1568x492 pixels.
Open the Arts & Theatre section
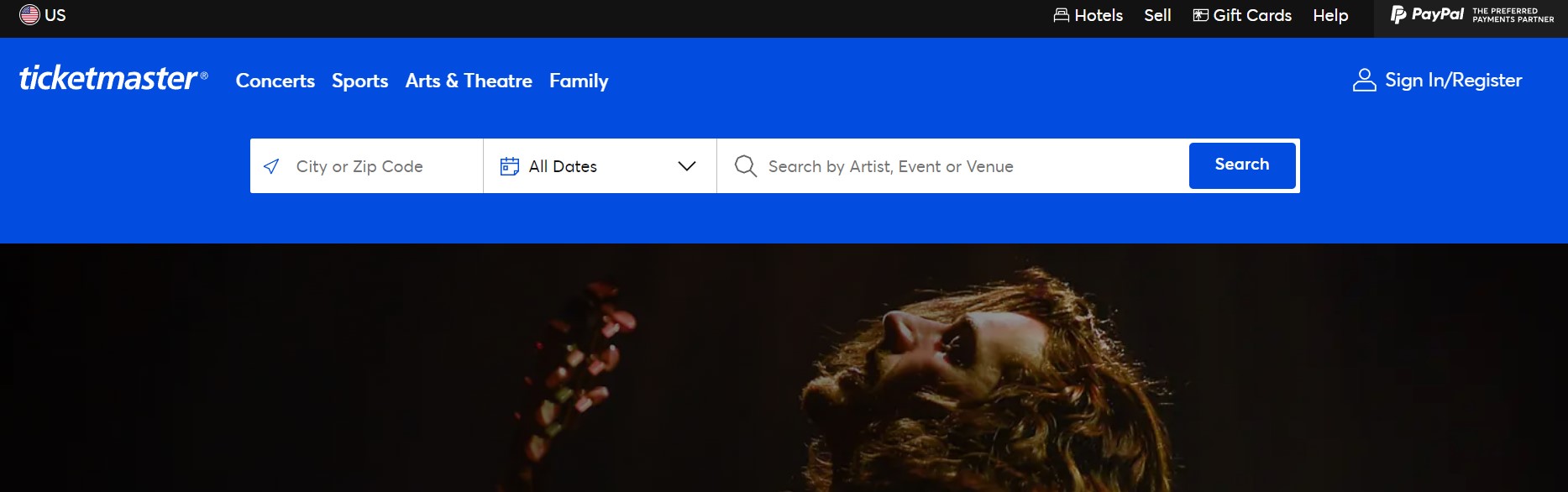coord(468,81)
